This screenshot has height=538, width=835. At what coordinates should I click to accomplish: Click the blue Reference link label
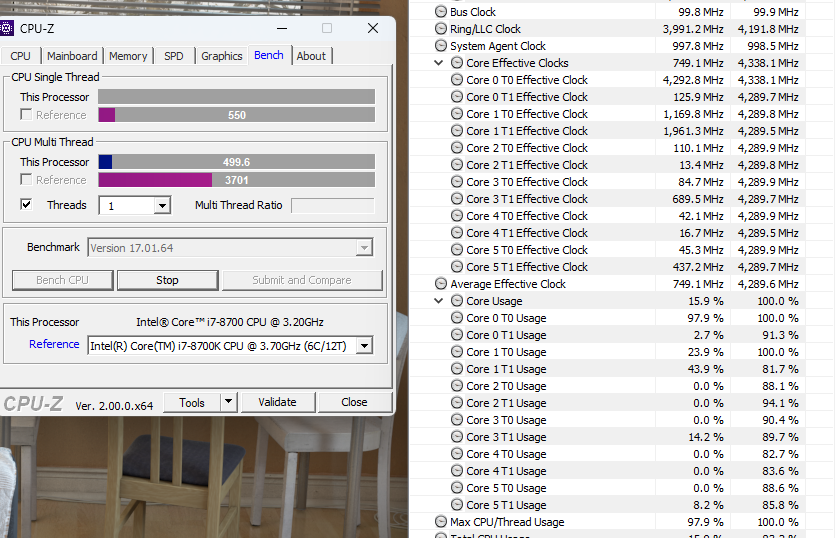(54, 344)
